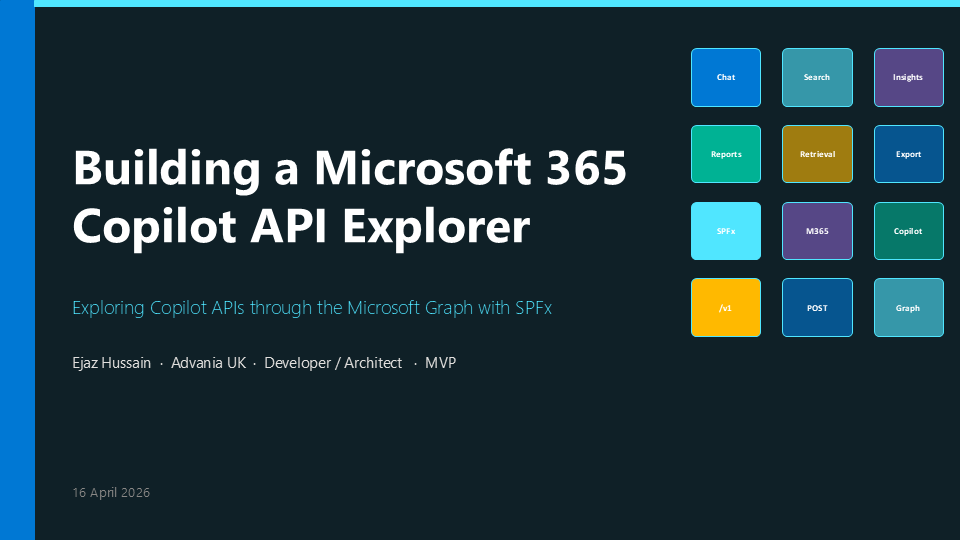Click the M365 tile
This screenshot has width=960, height=540.
pyautogui.click(x=817, y=231)
